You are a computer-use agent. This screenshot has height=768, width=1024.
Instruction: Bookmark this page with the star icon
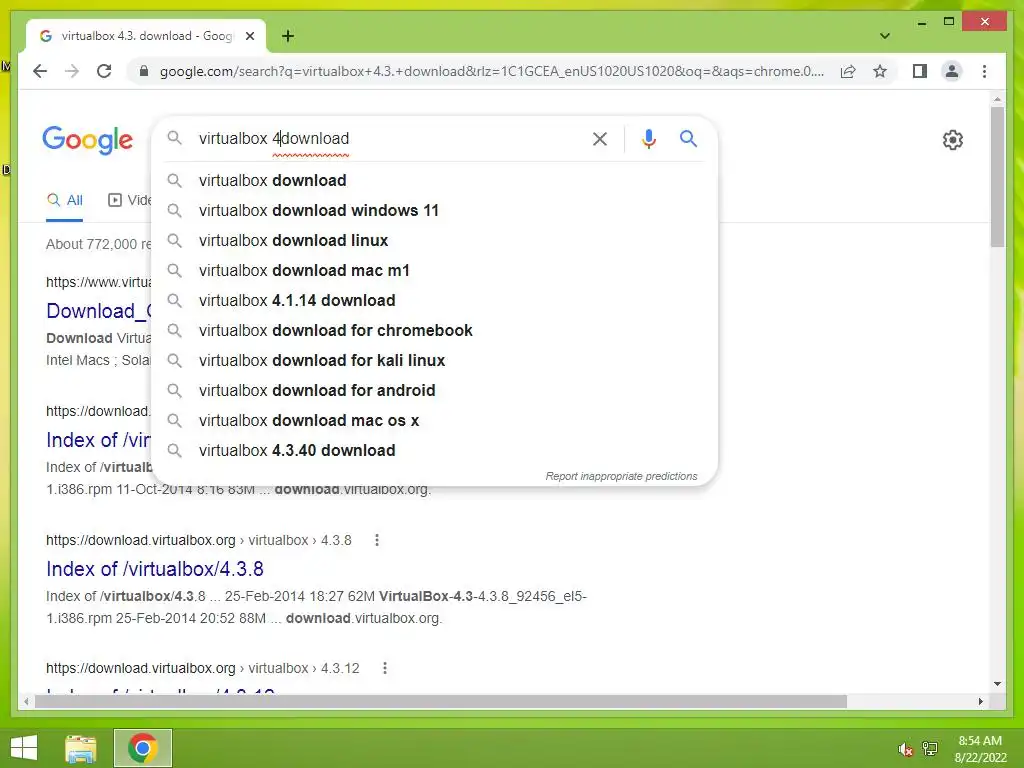[x=880, y=71]
